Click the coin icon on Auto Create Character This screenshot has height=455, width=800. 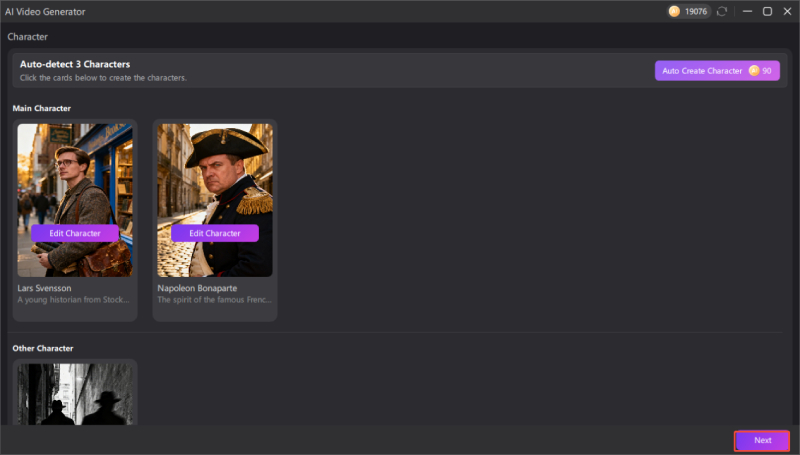coord(754,71)
